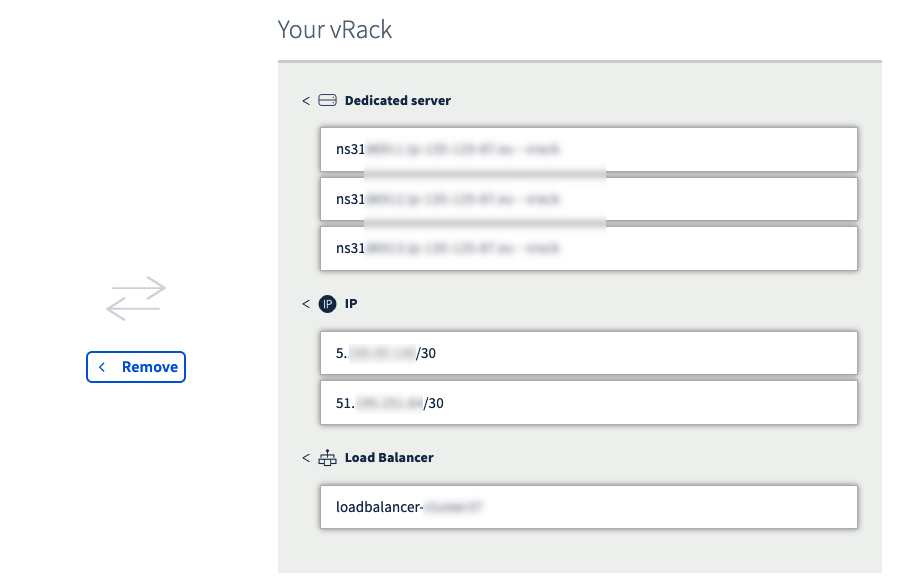Image resolution: width=900 pixels, height=588 pixels.
Task: Collapse the Load Balancer section chevron
Action: coord(305,457)
